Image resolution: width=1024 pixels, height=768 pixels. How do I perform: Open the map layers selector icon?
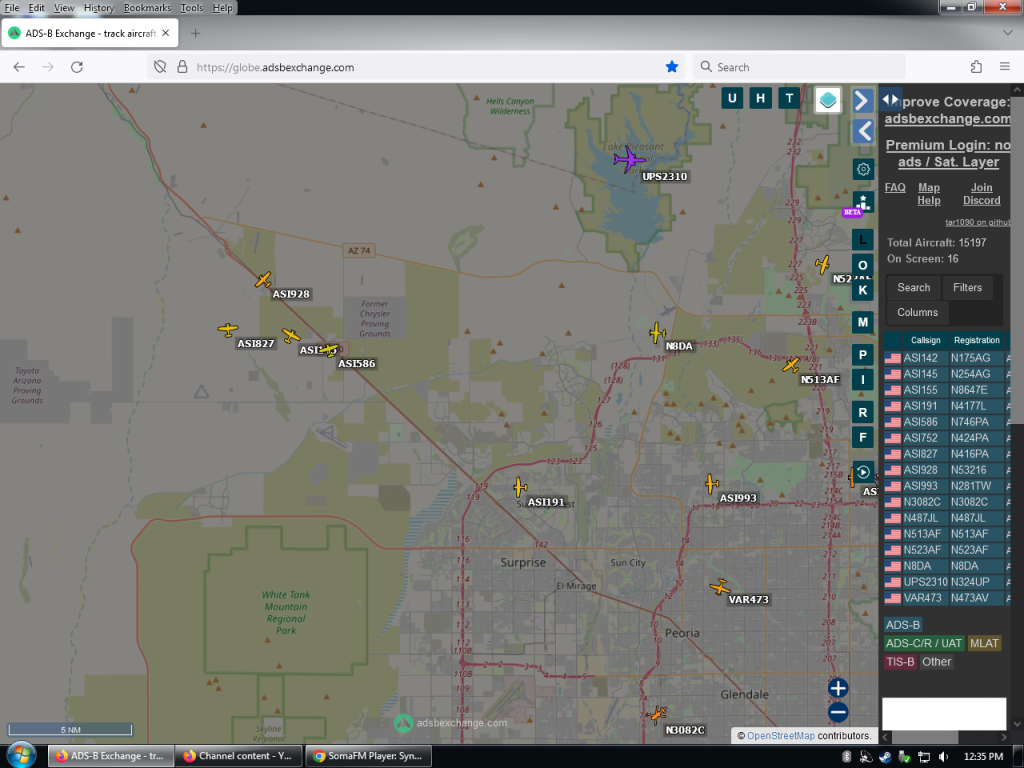(x=827, y=100)
